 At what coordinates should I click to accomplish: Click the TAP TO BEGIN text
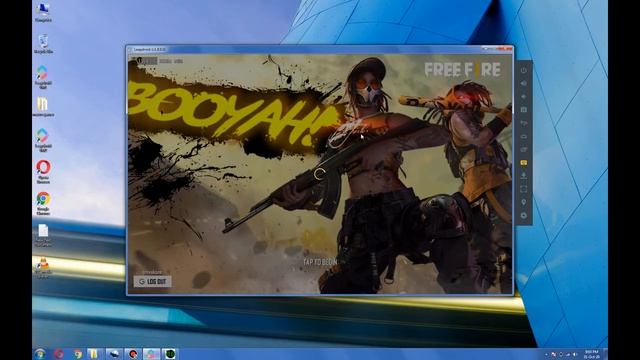click(320, 262)
